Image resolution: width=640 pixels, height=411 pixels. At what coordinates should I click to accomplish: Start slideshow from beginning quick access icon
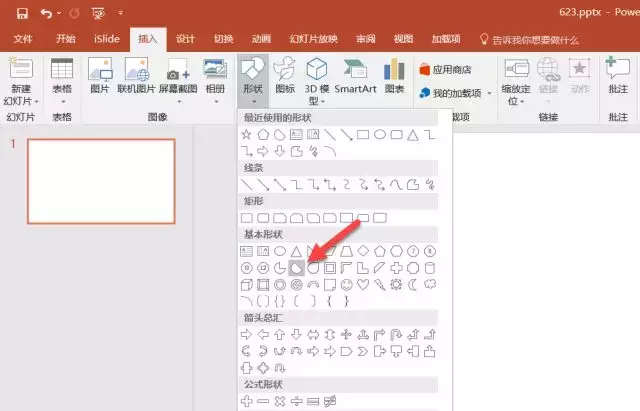coord(98,13)
